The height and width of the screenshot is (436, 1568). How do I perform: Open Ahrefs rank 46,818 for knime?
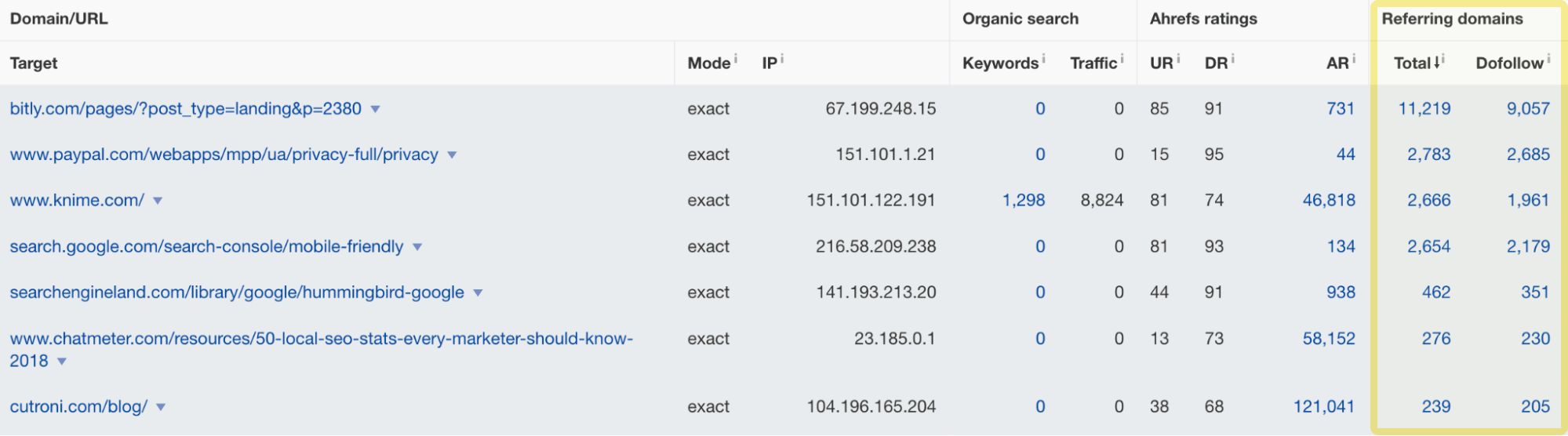pyautogui.click(x=1329, y=201)
